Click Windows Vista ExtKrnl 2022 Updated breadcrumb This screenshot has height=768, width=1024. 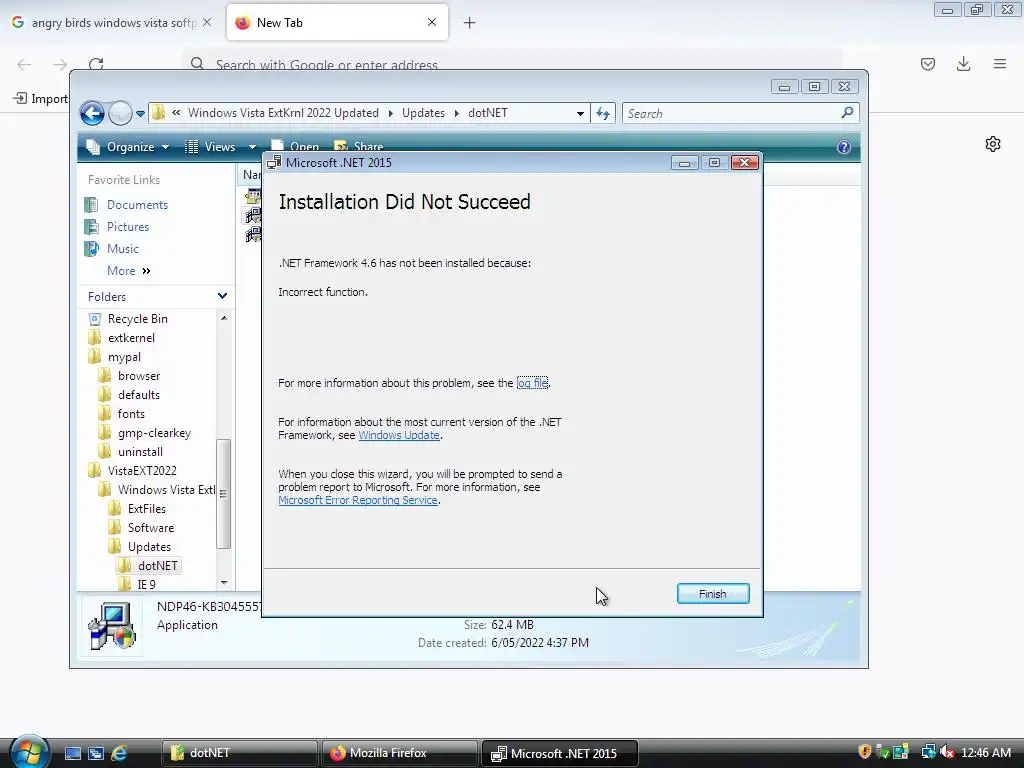click(283, 113)
